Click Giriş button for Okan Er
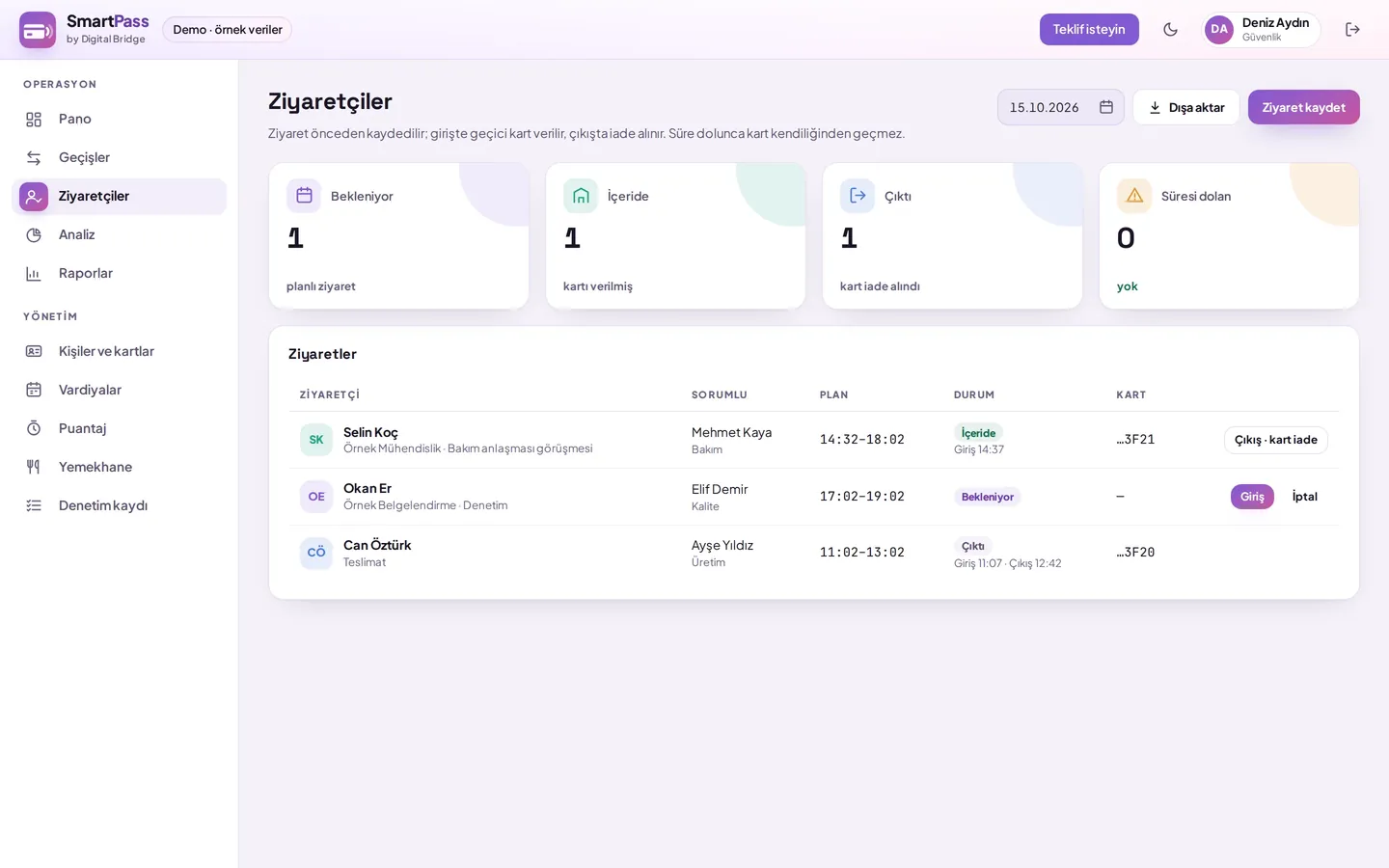The width and height of the screenshot is (1389, 868). tap(1252, 497)
